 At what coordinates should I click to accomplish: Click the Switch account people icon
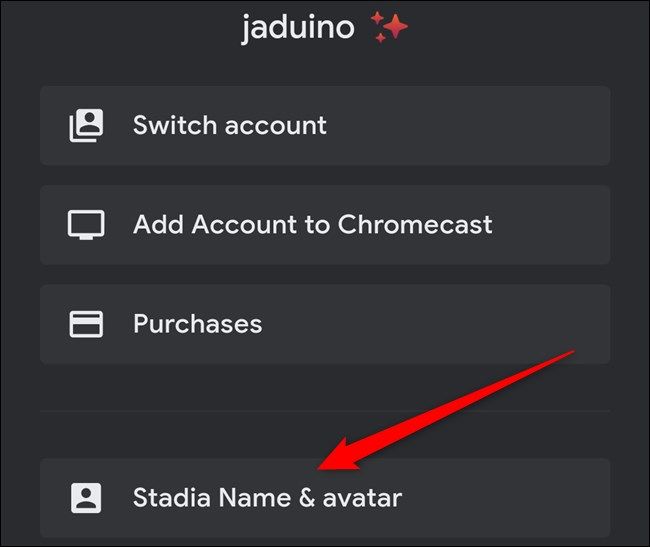pyautogui.click(x=86, y=125)
